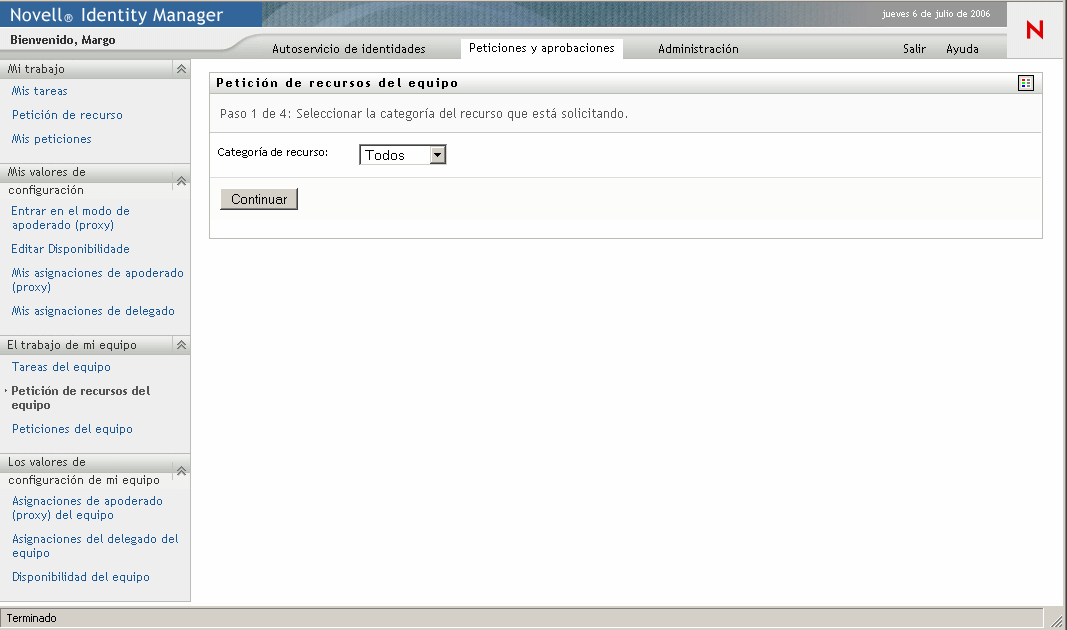
Task: Open Editar Disponibilidade link
Action: (70, 249)
